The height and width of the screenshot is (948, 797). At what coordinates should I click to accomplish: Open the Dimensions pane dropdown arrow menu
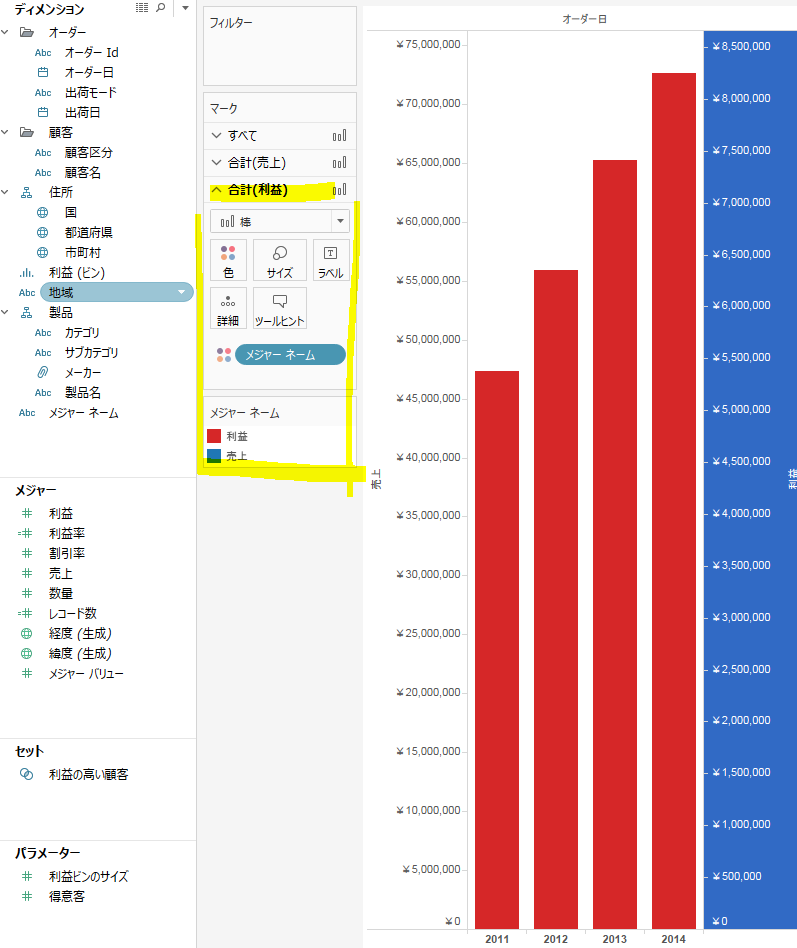point(186,8)
